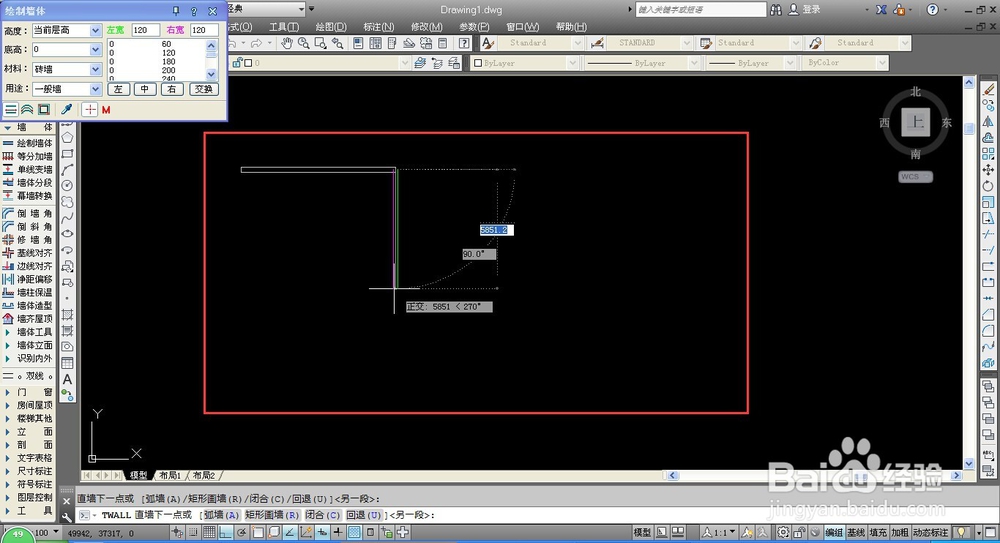Expand the 门窗 category

28,392
